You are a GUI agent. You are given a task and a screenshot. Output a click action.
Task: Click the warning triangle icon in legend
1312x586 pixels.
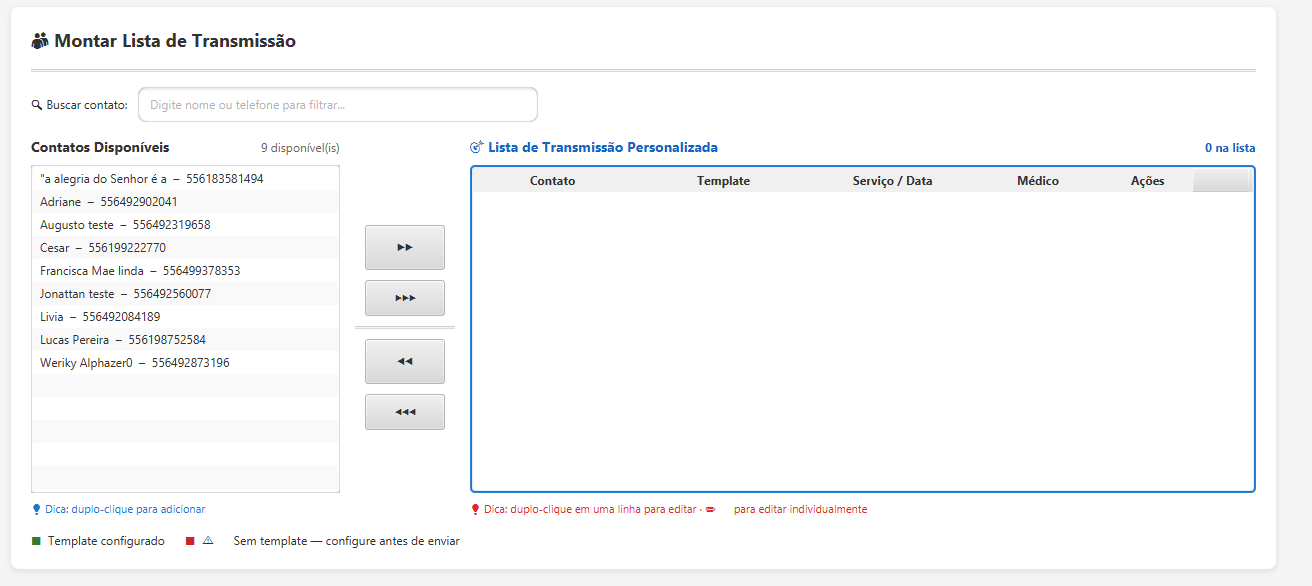pyautogui.click(x=208, y=541)
